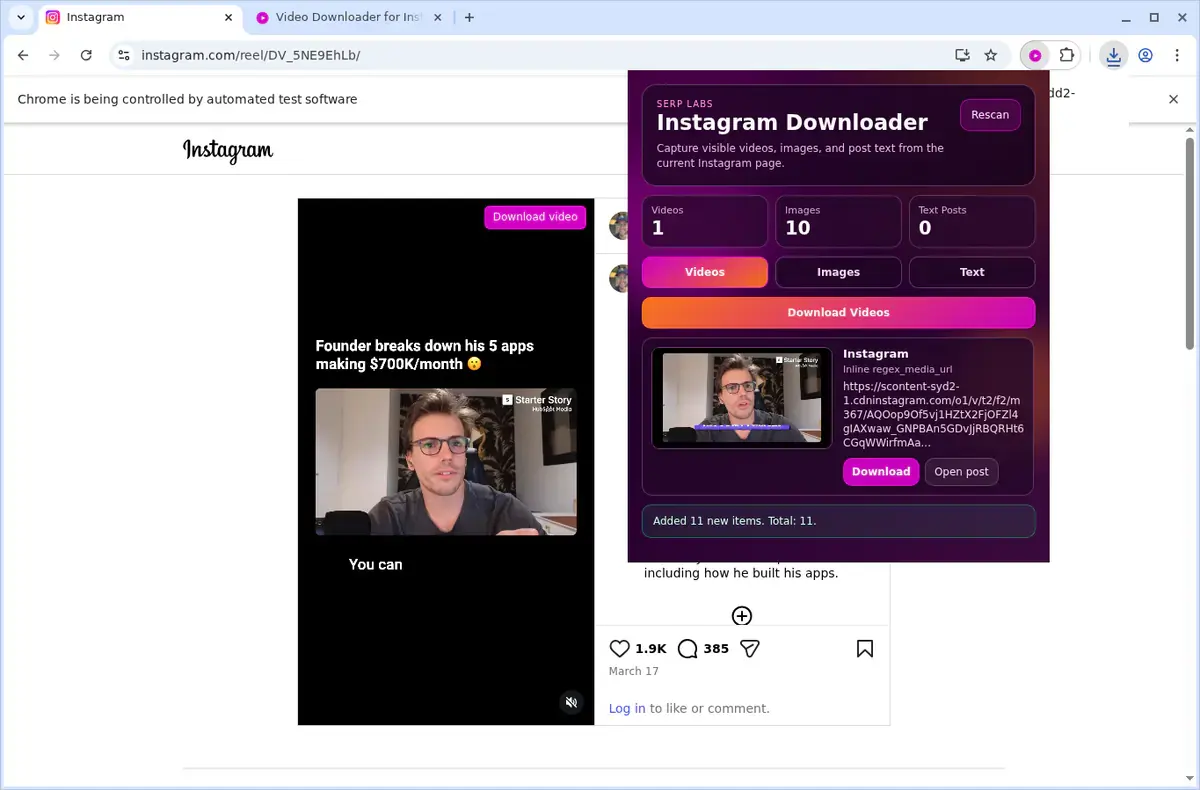Reload the current page

[x=86, y=55]
